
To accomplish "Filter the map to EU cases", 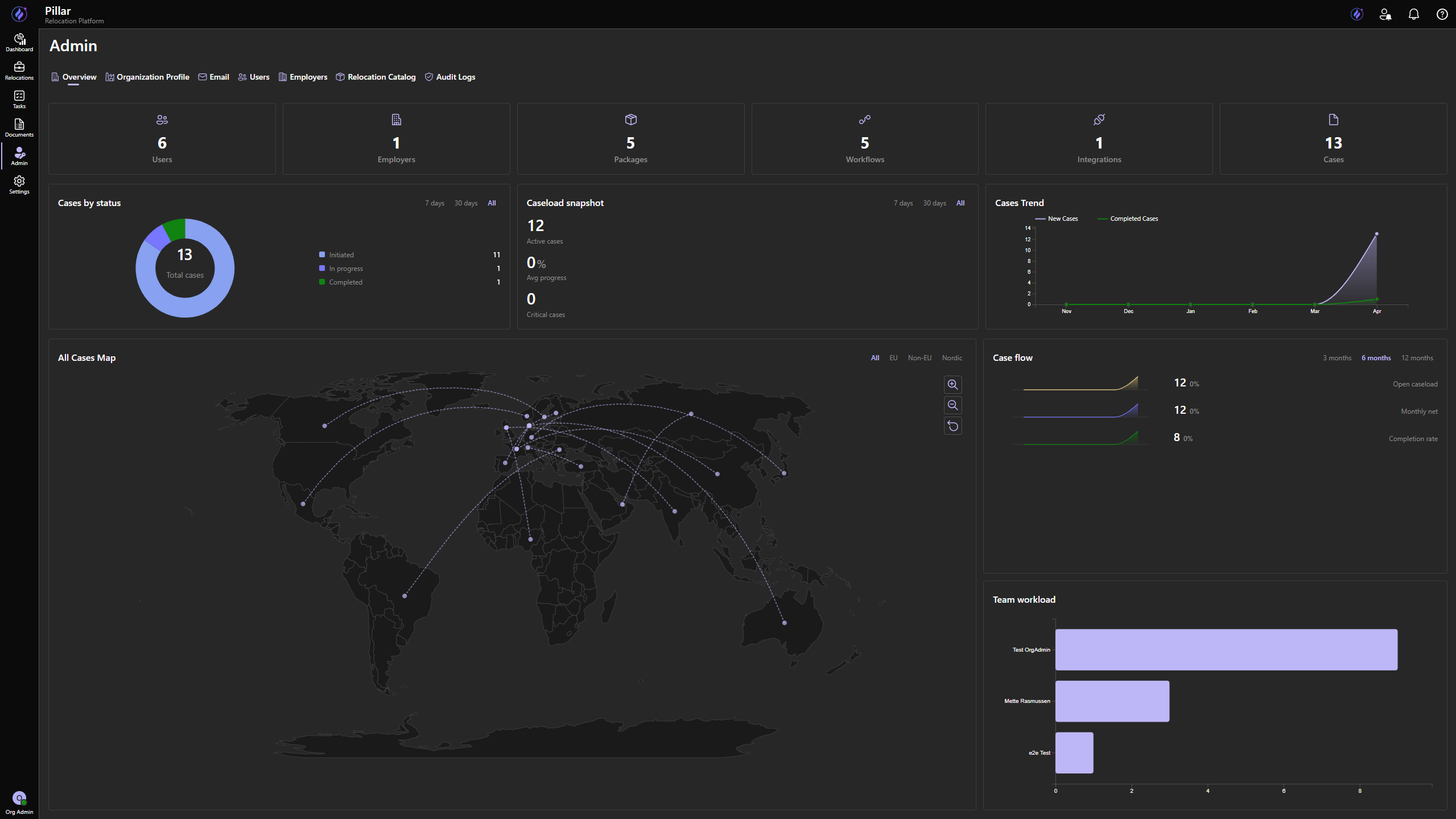I will pyautogui.click(x=894, y=358).
